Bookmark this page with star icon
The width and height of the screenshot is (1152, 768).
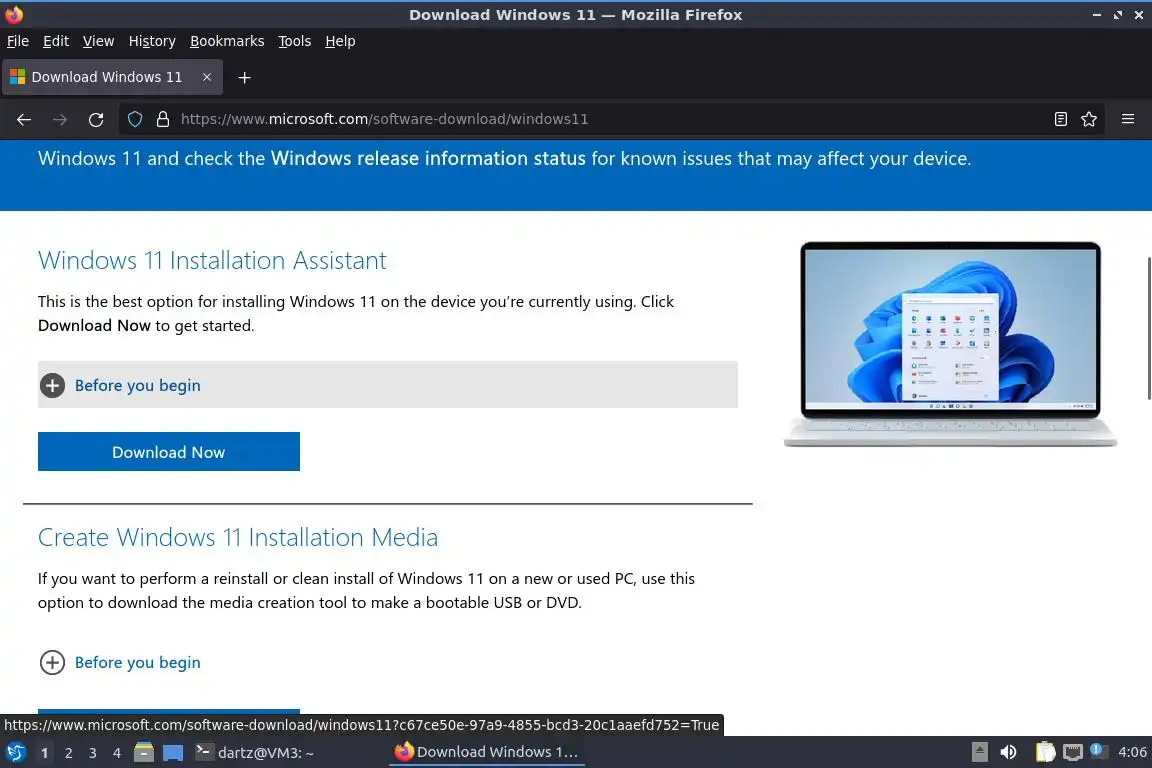[x=1089, y=119]
